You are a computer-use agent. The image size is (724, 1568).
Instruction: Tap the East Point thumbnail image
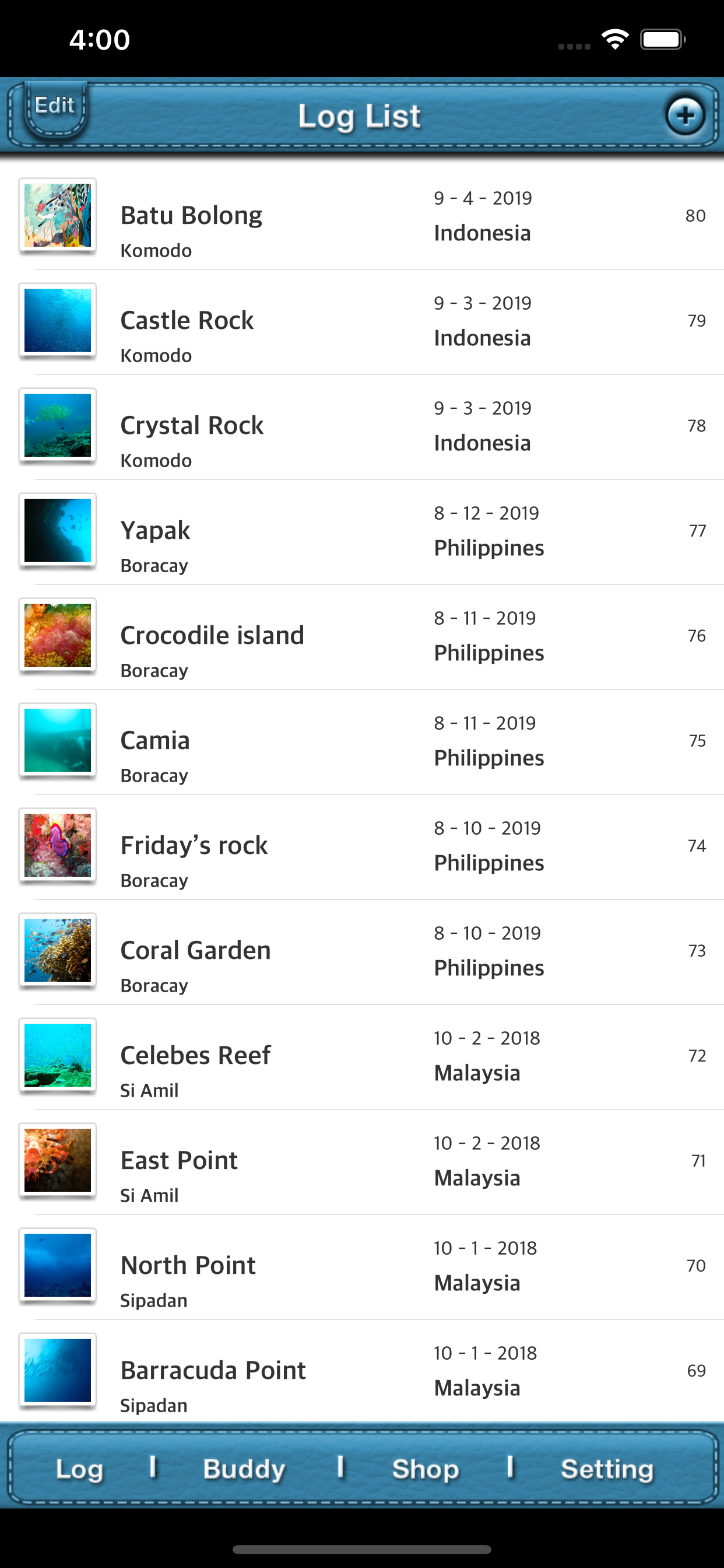tap(58, 1161)
